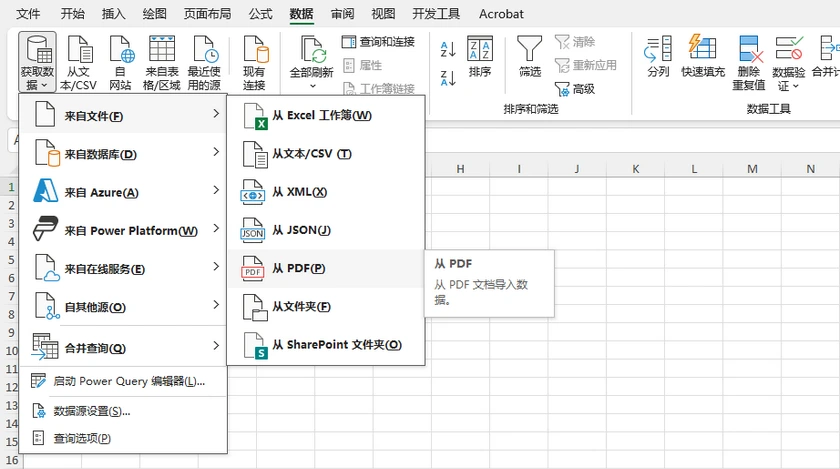Viewport: 840px width, 469px height.
Task: Expand the 合并查询(Q) submenu
Action: coord(123,347)
